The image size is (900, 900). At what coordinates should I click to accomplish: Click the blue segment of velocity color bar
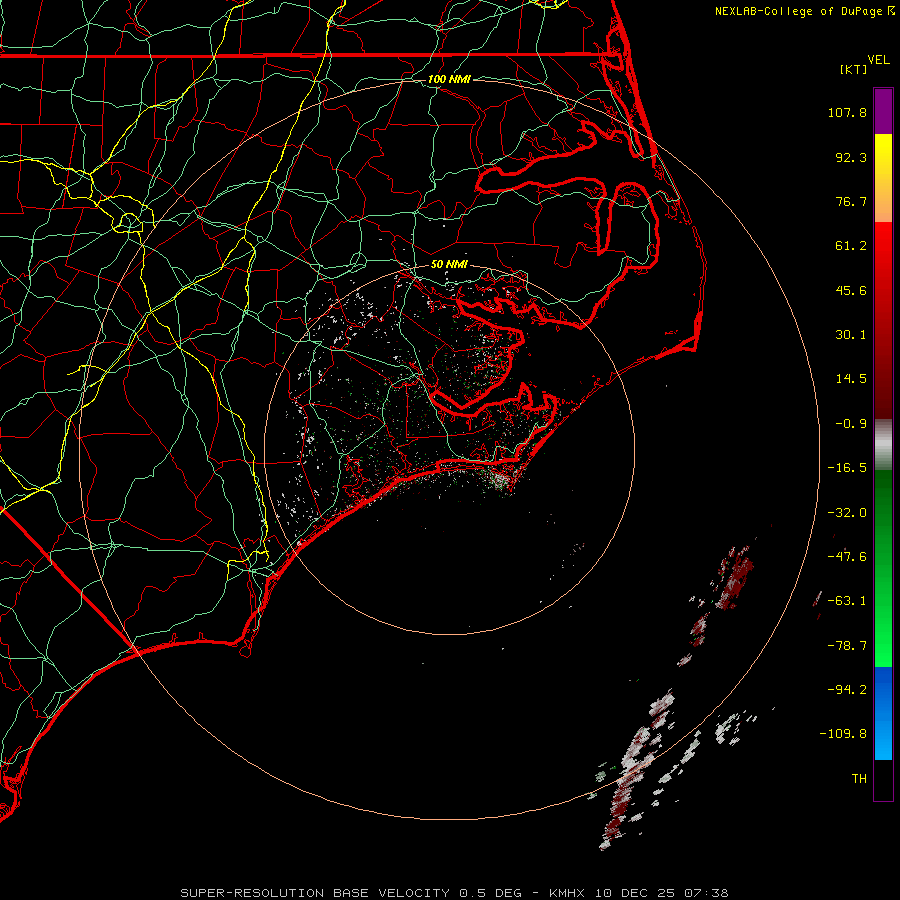pyautogui.click(x=883, y=713)
